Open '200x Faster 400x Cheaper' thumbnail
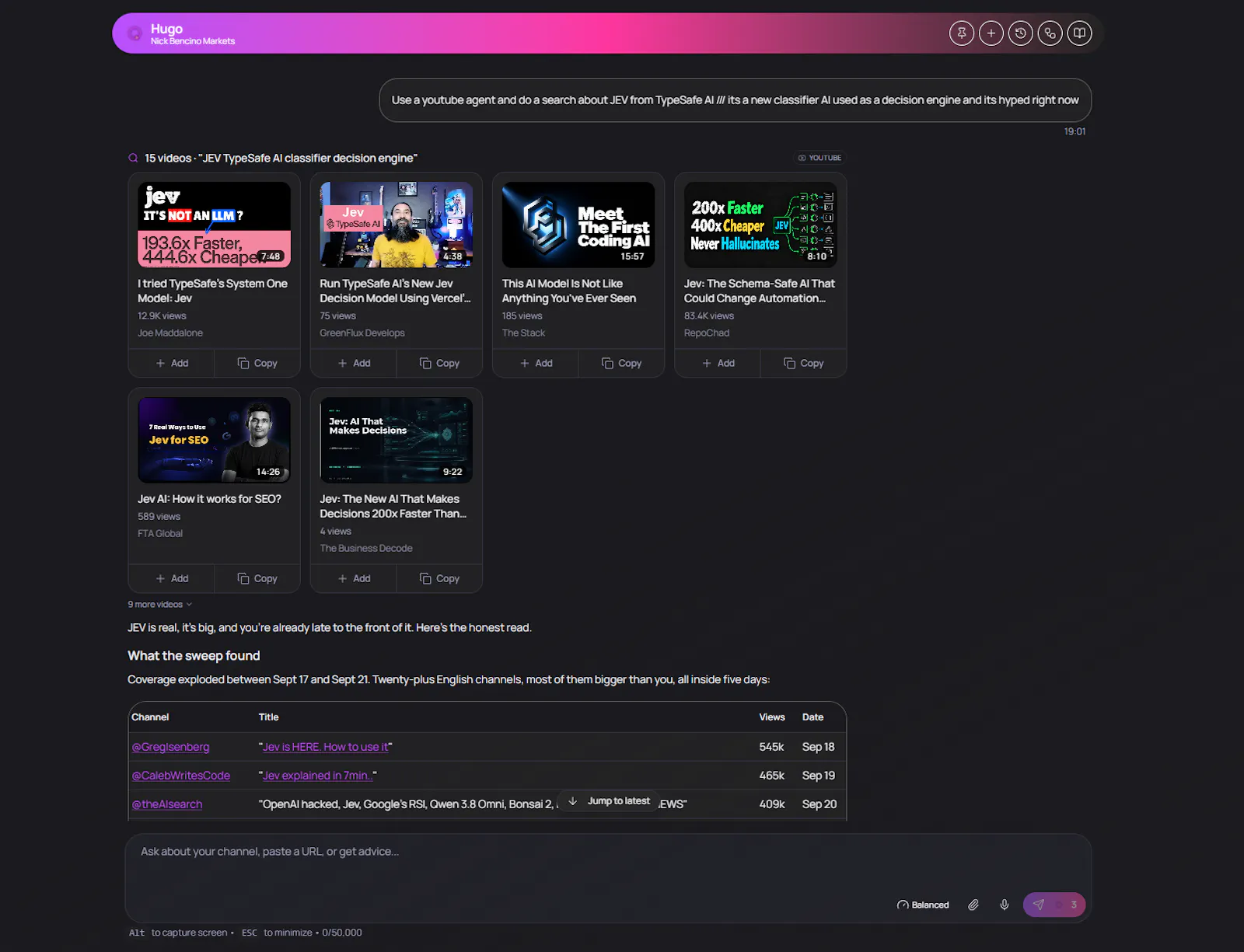Image resolution: width=1244 pixels, height=952 pixels. tap(760, 225)
